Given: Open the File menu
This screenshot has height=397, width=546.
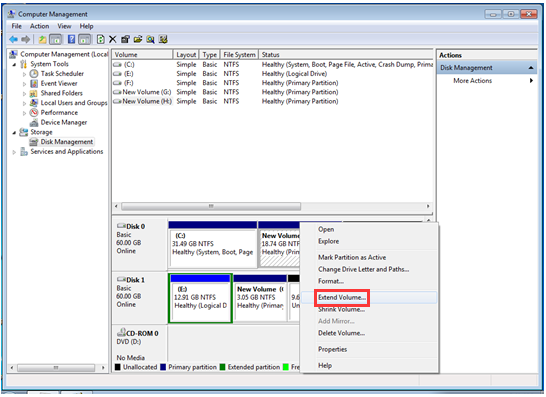Looking at the screenshot, I should point(16,26).
